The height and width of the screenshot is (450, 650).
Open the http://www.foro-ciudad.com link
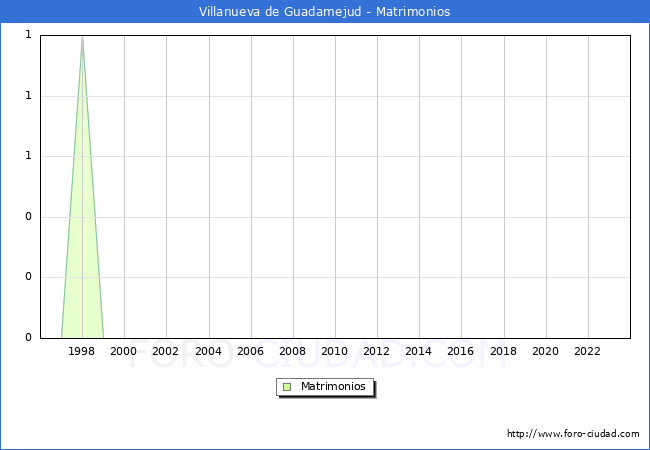click(573, 434)
